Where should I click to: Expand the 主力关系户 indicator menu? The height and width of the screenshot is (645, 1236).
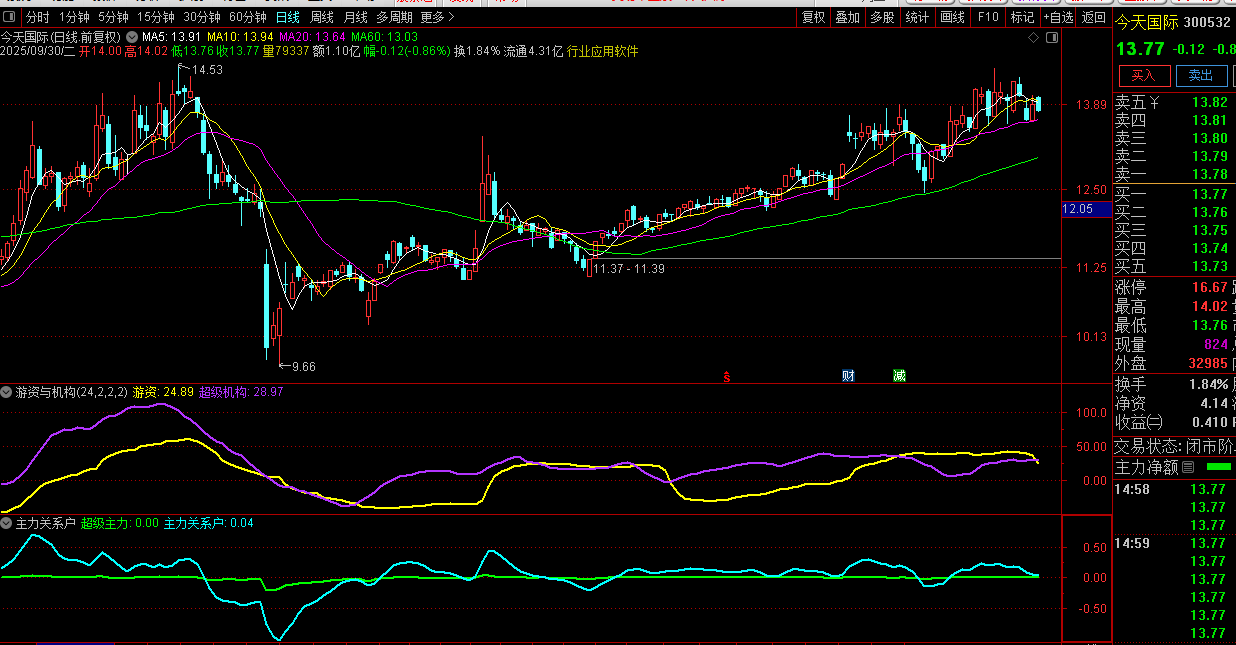pyautogui.click(x=7, y=523)
